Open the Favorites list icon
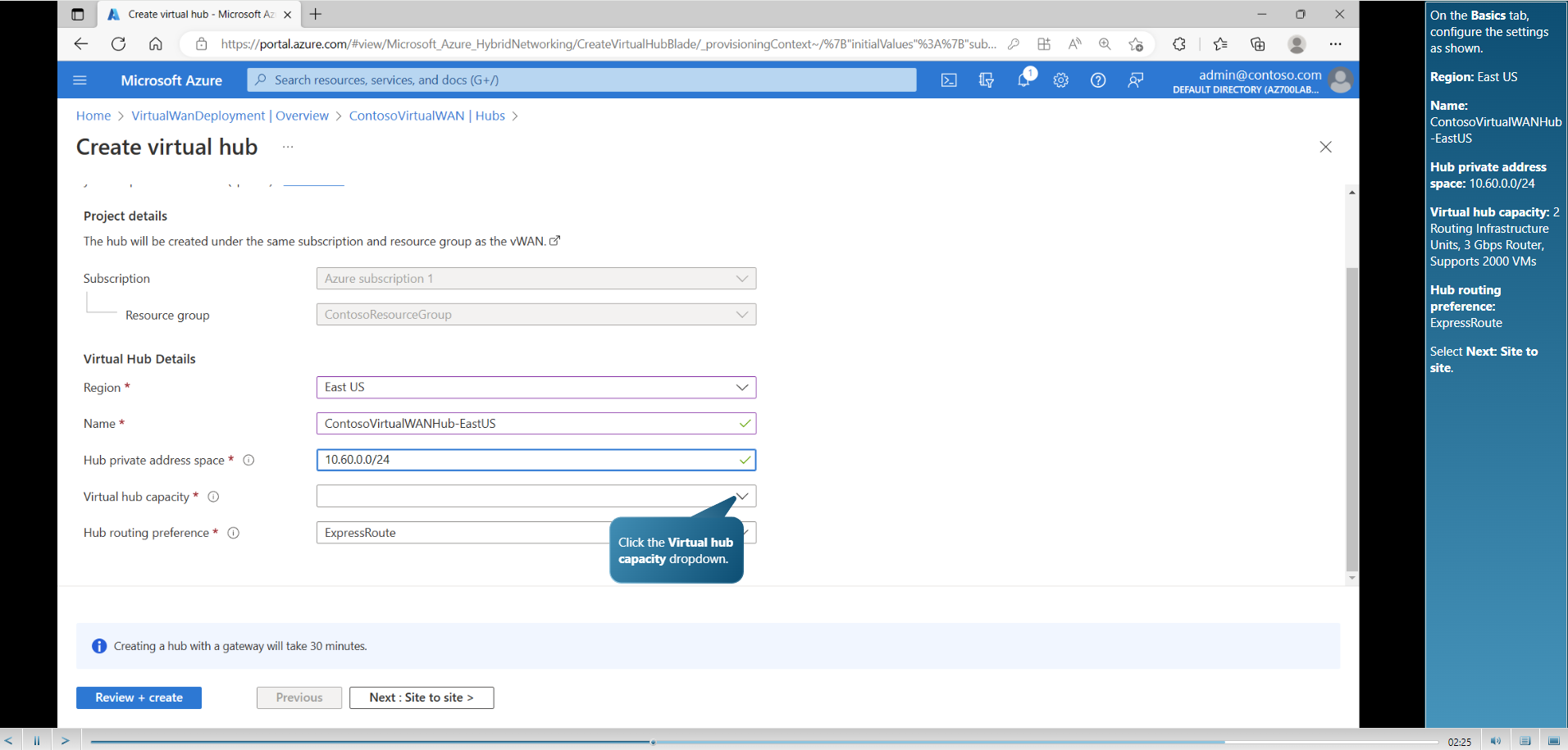The image size is (1568, 750). (1220, 44)
